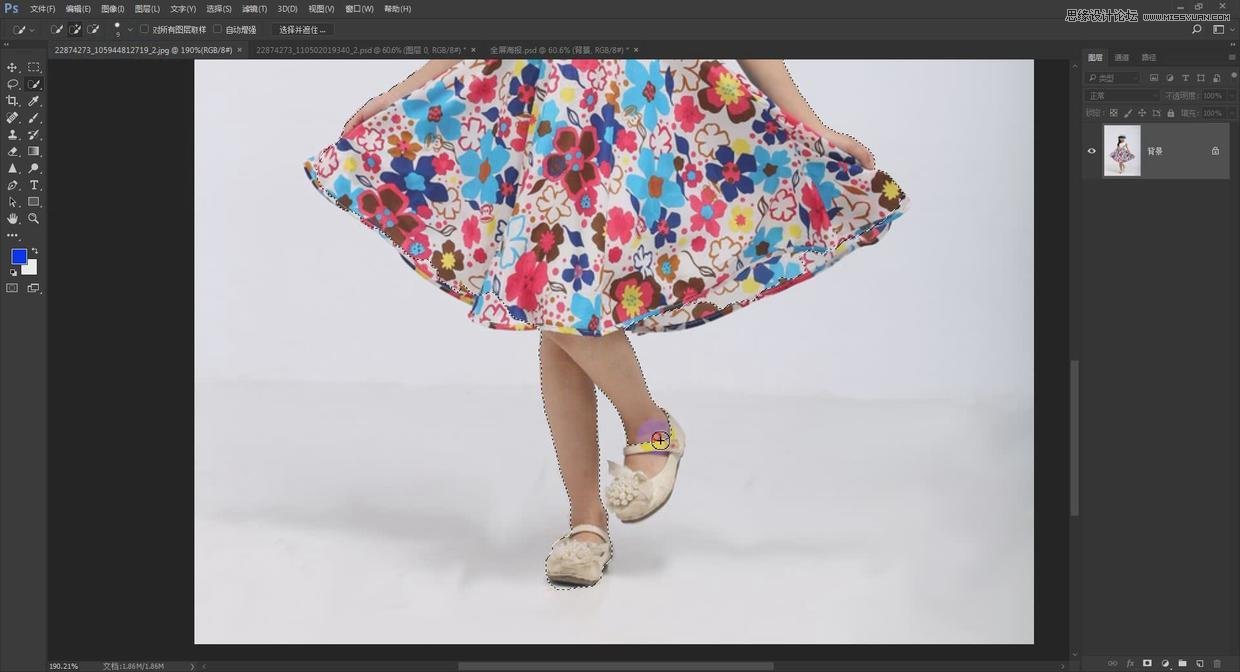This screenshot has height=672, width=1240.
Task: Add a layer mask from panel bottom
Action: click(1147, 663)
